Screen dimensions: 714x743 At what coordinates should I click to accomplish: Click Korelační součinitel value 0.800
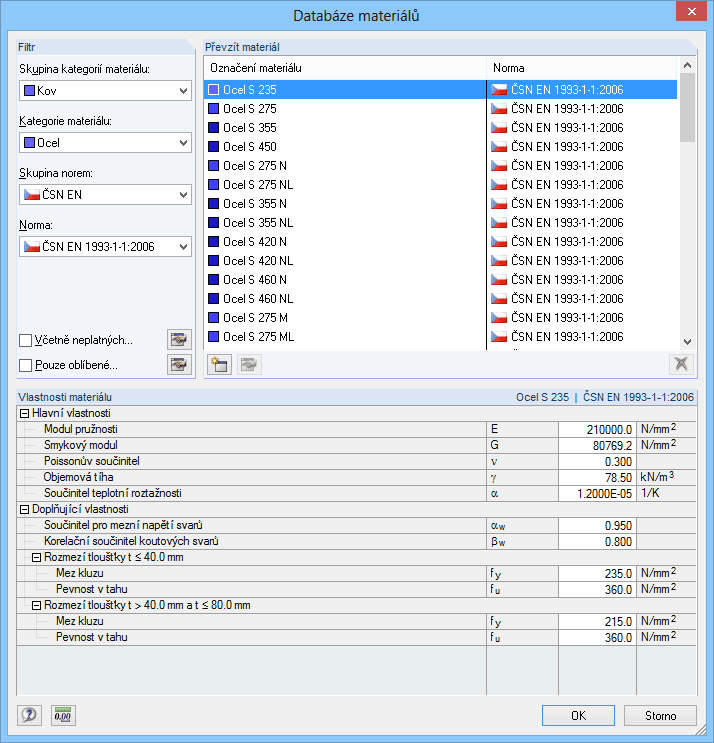597,542
